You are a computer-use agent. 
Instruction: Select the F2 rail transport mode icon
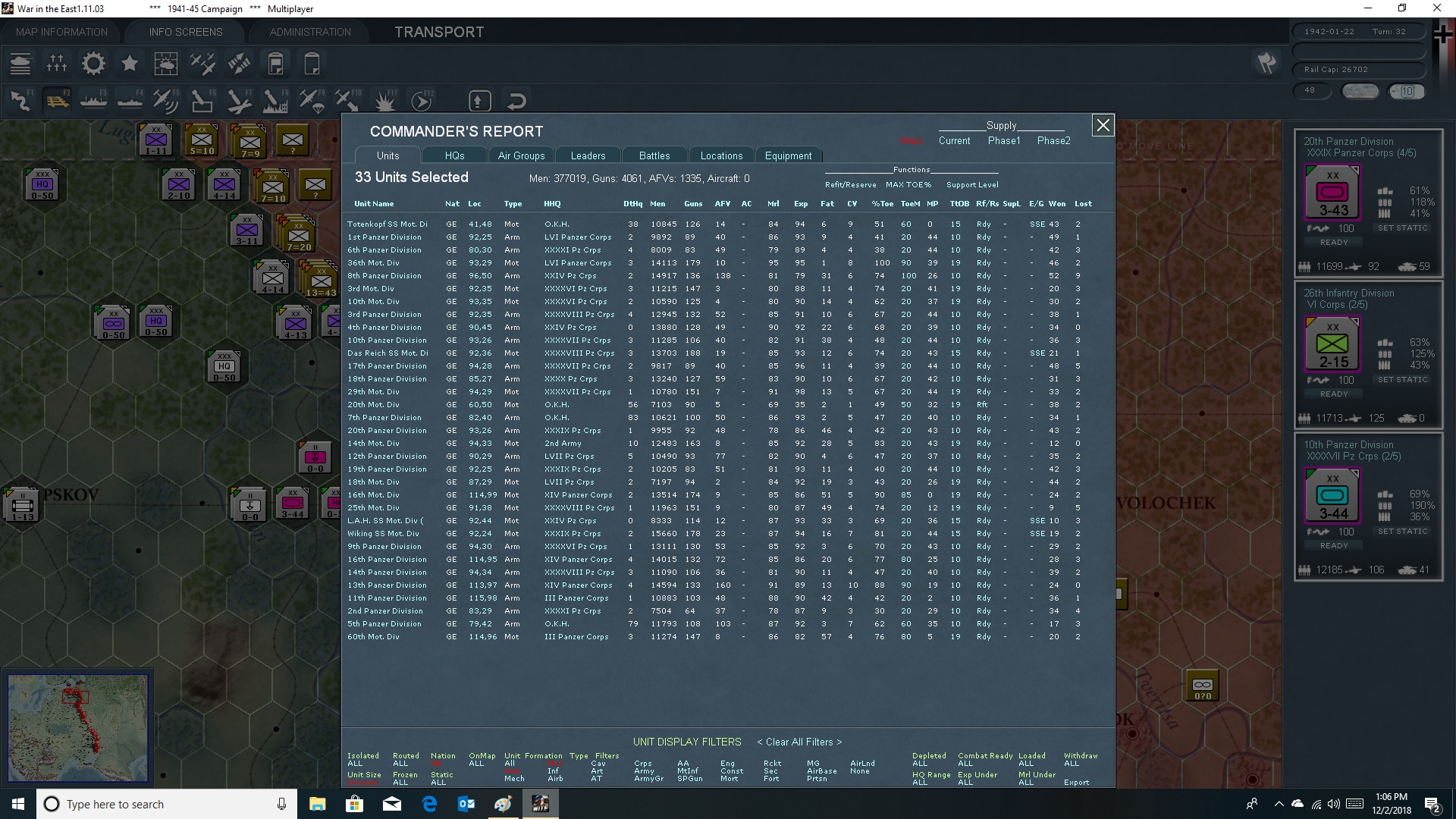click(x=57, y=100)
